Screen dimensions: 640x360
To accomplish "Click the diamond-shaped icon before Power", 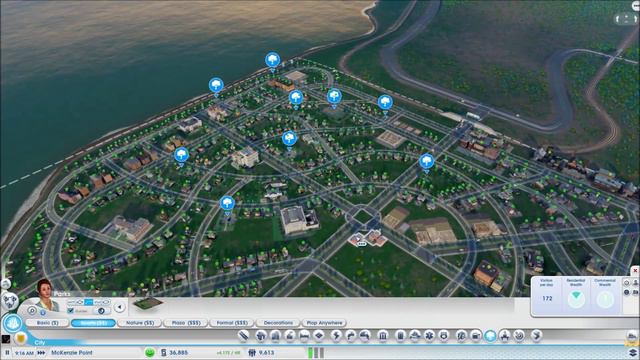I will point(319,336).
